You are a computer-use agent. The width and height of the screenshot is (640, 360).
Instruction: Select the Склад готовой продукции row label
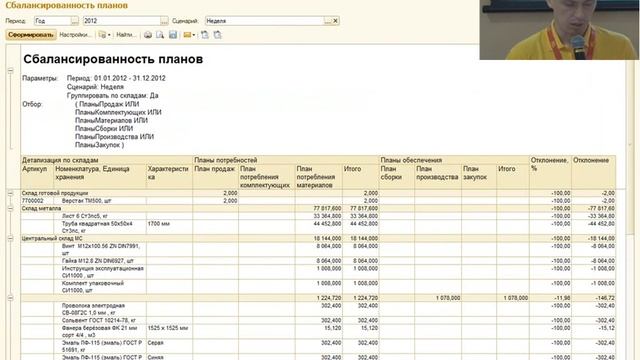tap(55, 193)
